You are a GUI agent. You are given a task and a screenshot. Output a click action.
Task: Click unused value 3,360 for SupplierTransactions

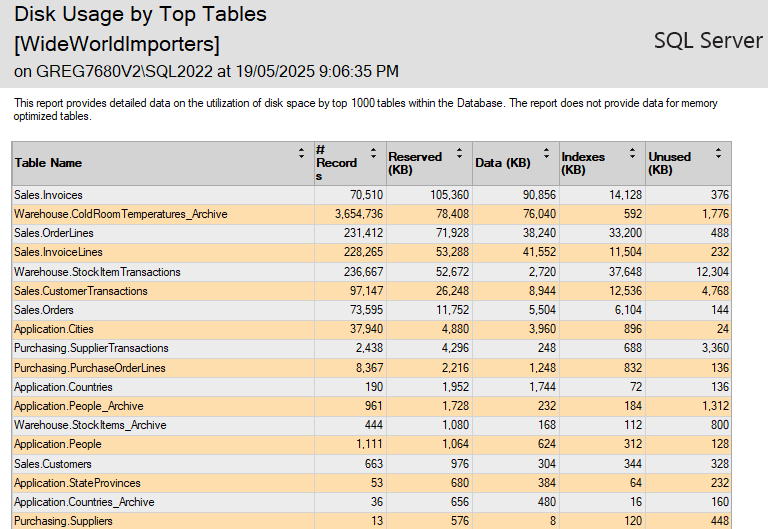(715, 348)
